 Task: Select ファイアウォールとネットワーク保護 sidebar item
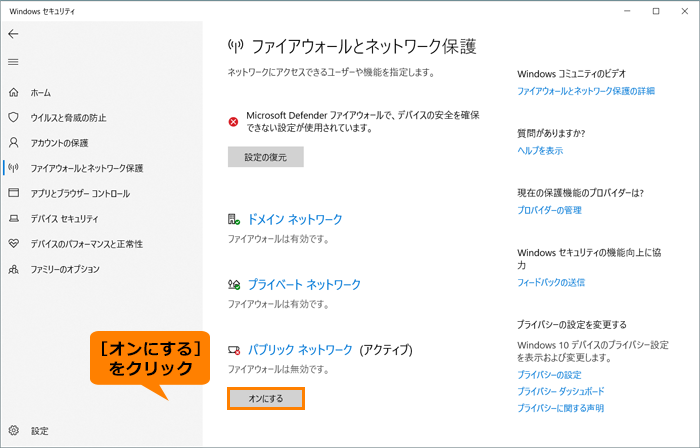pos(87,168)
